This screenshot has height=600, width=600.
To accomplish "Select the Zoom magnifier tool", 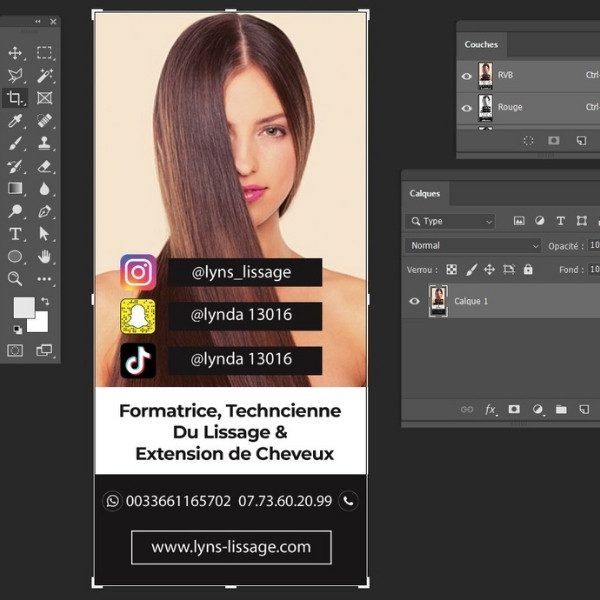I will point(15,279).
